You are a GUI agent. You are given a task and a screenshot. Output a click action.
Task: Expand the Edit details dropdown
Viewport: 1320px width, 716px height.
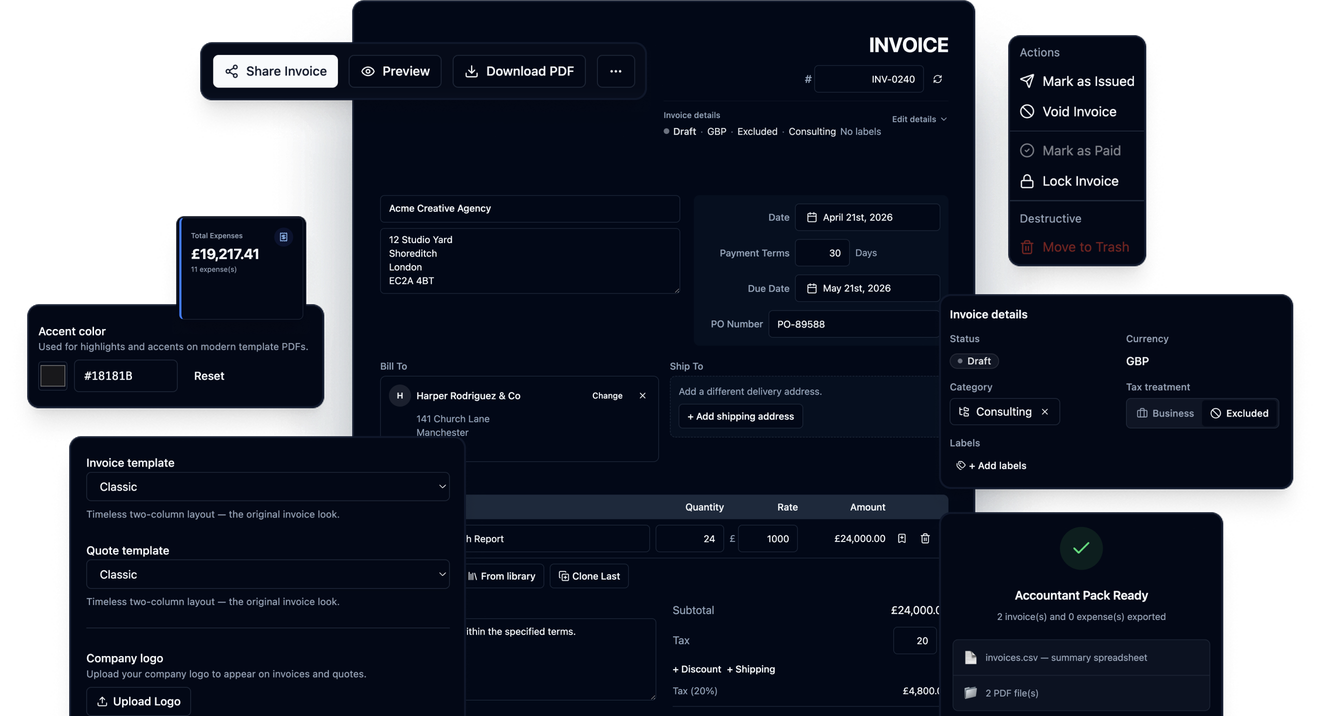pos(919,119)
